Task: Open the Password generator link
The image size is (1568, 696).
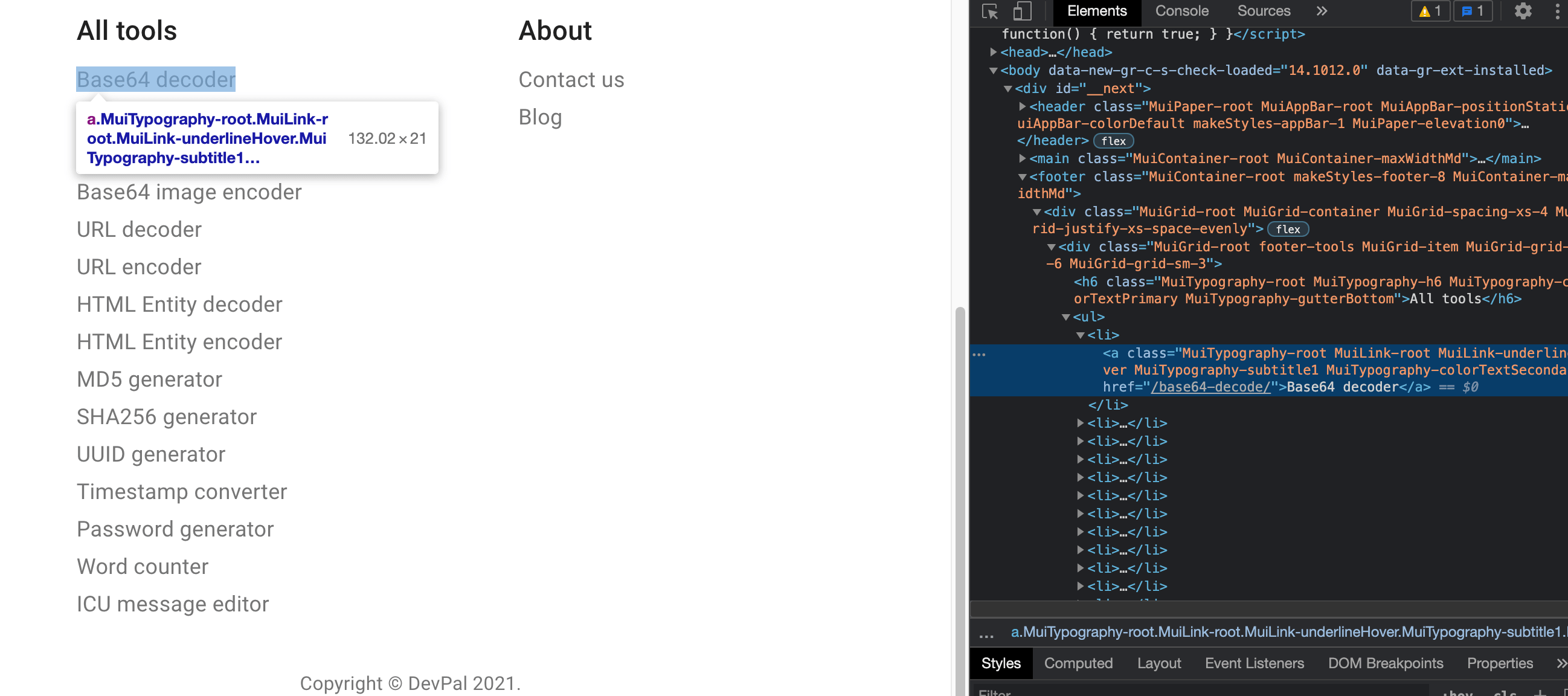Action: 175,529
